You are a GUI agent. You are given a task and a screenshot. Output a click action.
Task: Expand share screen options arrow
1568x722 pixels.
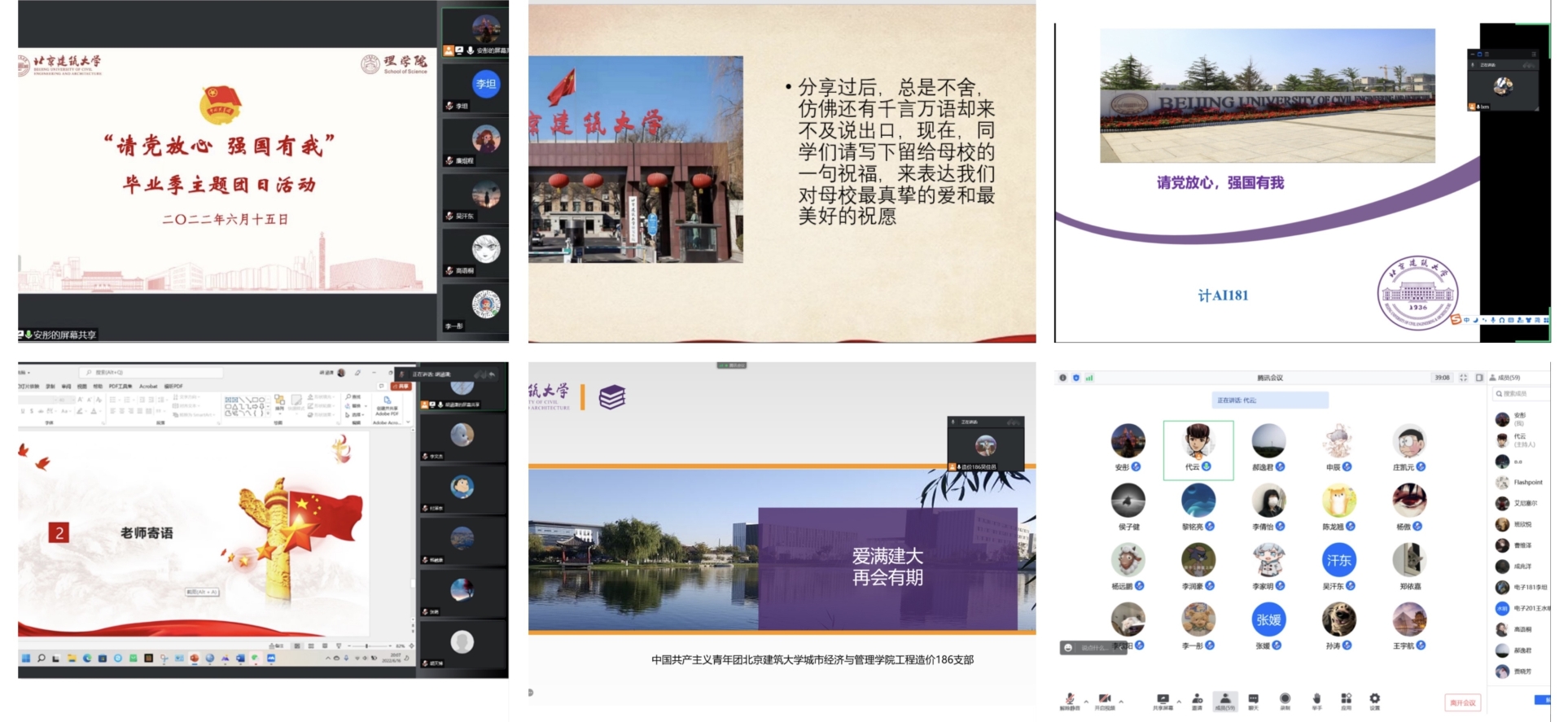click(1179, 702)
